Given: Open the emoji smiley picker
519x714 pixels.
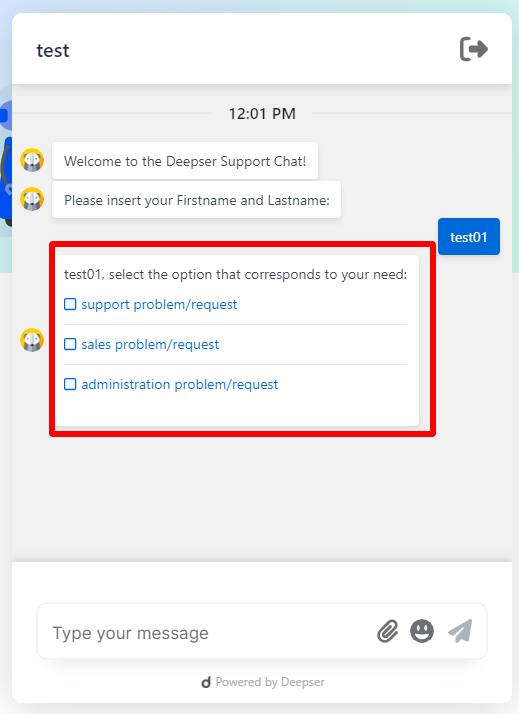Looking at the screenshot, I should point(422,631).
